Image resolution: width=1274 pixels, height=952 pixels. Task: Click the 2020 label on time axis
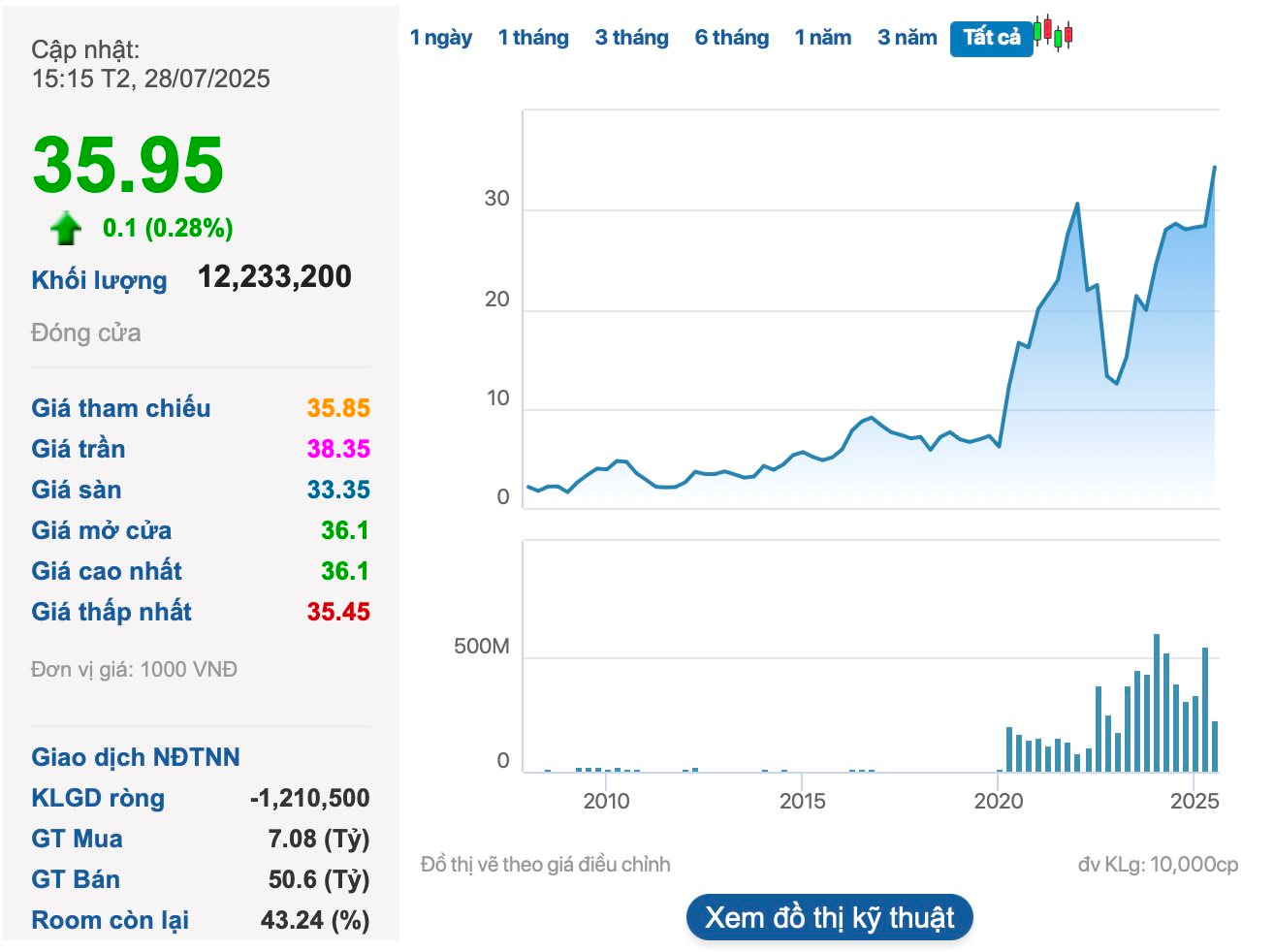(998, 801)
